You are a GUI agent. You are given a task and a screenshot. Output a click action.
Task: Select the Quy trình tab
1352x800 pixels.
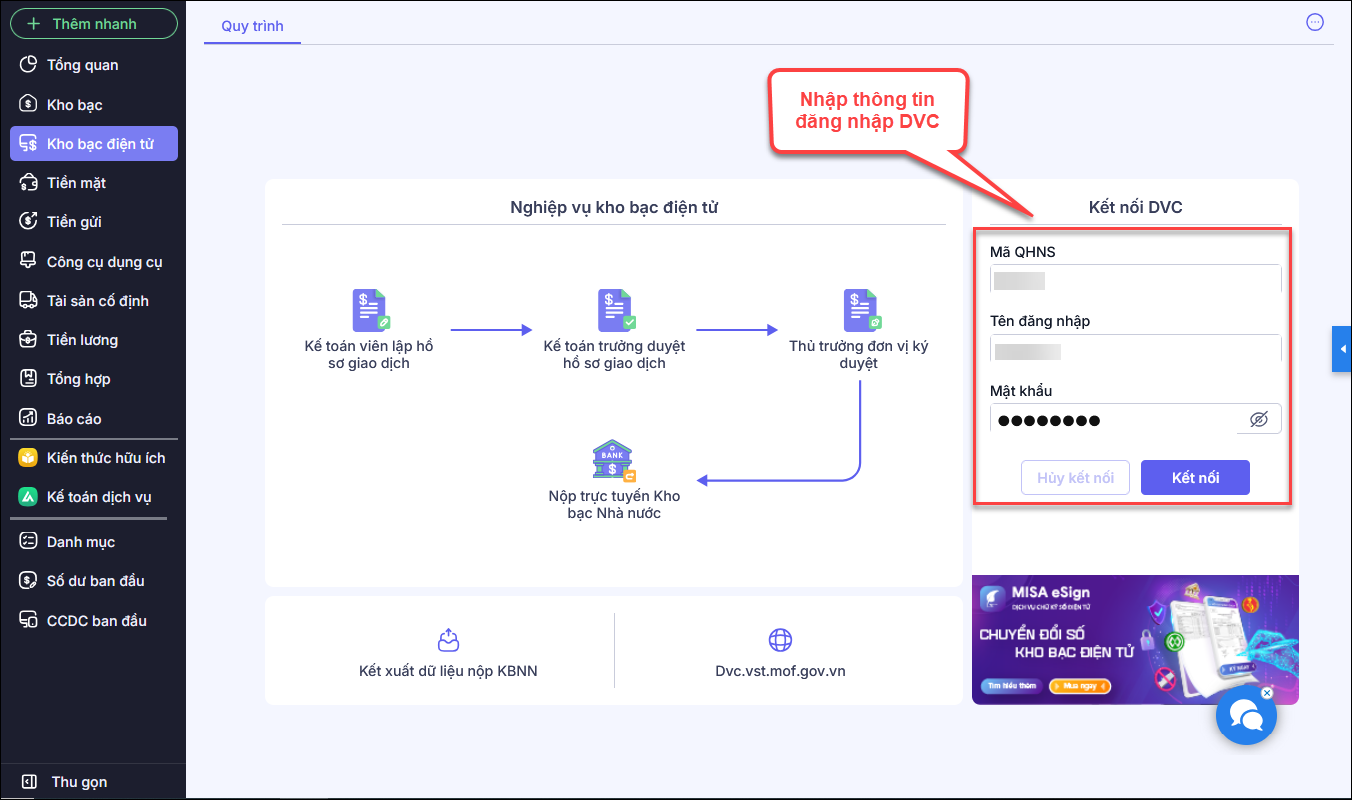point(252,26)
